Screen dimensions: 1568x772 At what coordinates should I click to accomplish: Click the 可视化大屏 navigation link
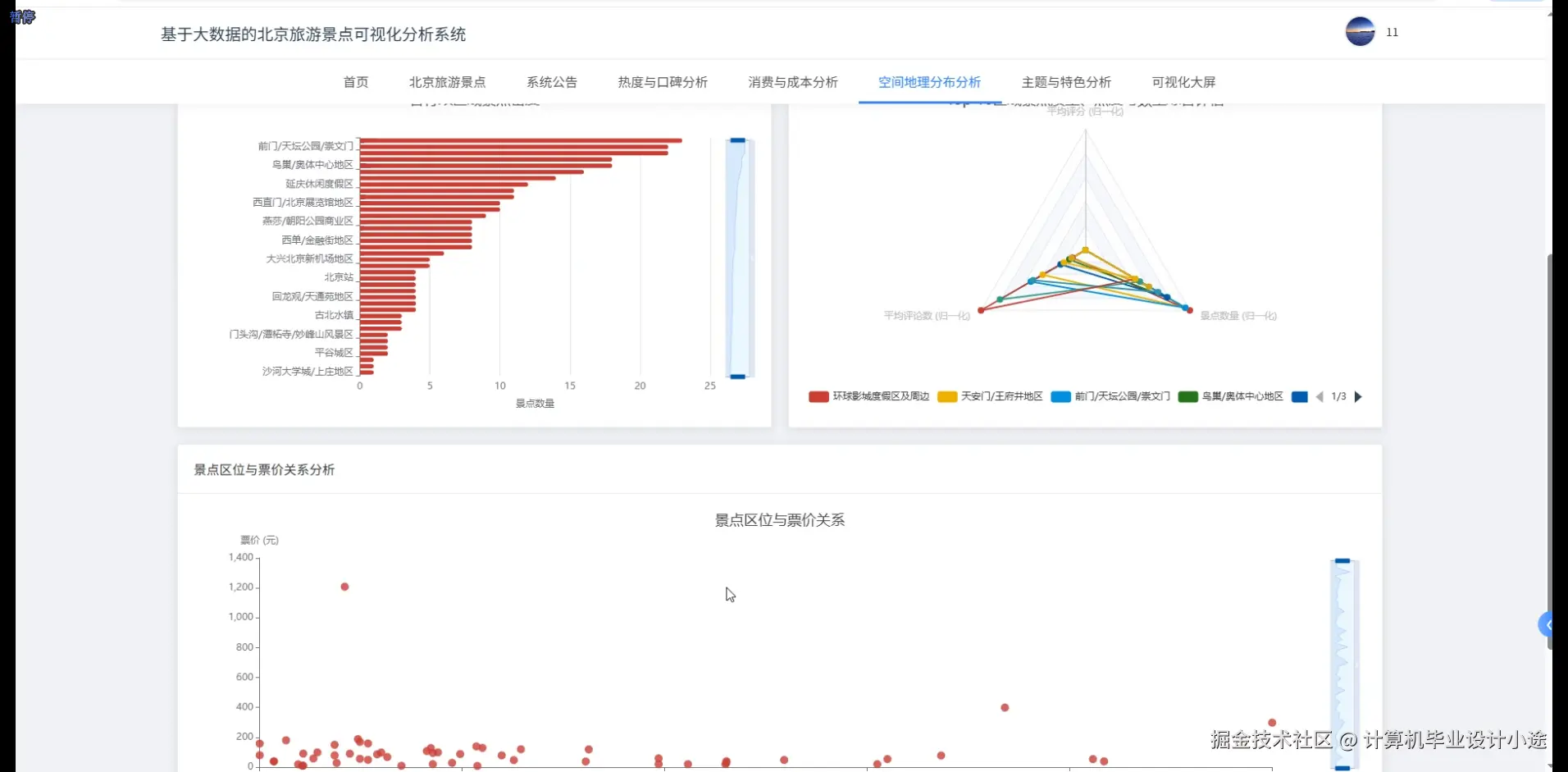[1183, 82]
